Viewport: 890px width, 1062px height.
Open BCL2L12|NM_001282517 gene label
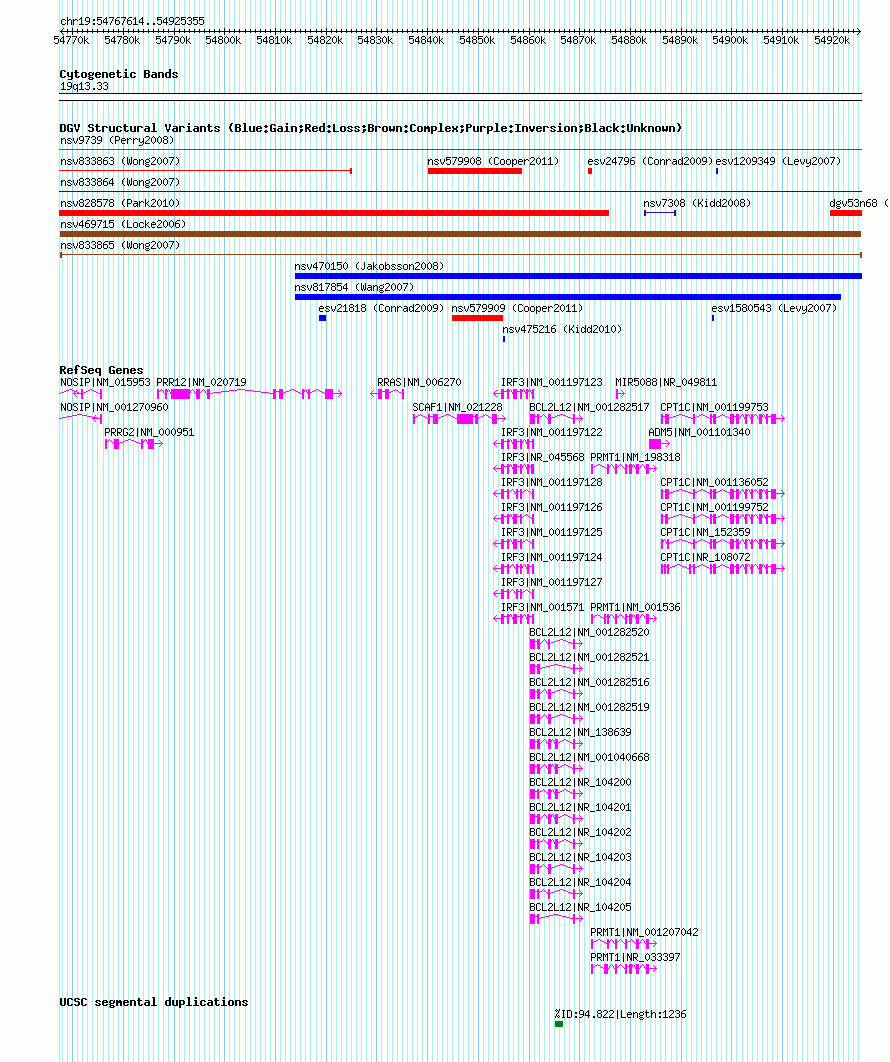[589, 407]
